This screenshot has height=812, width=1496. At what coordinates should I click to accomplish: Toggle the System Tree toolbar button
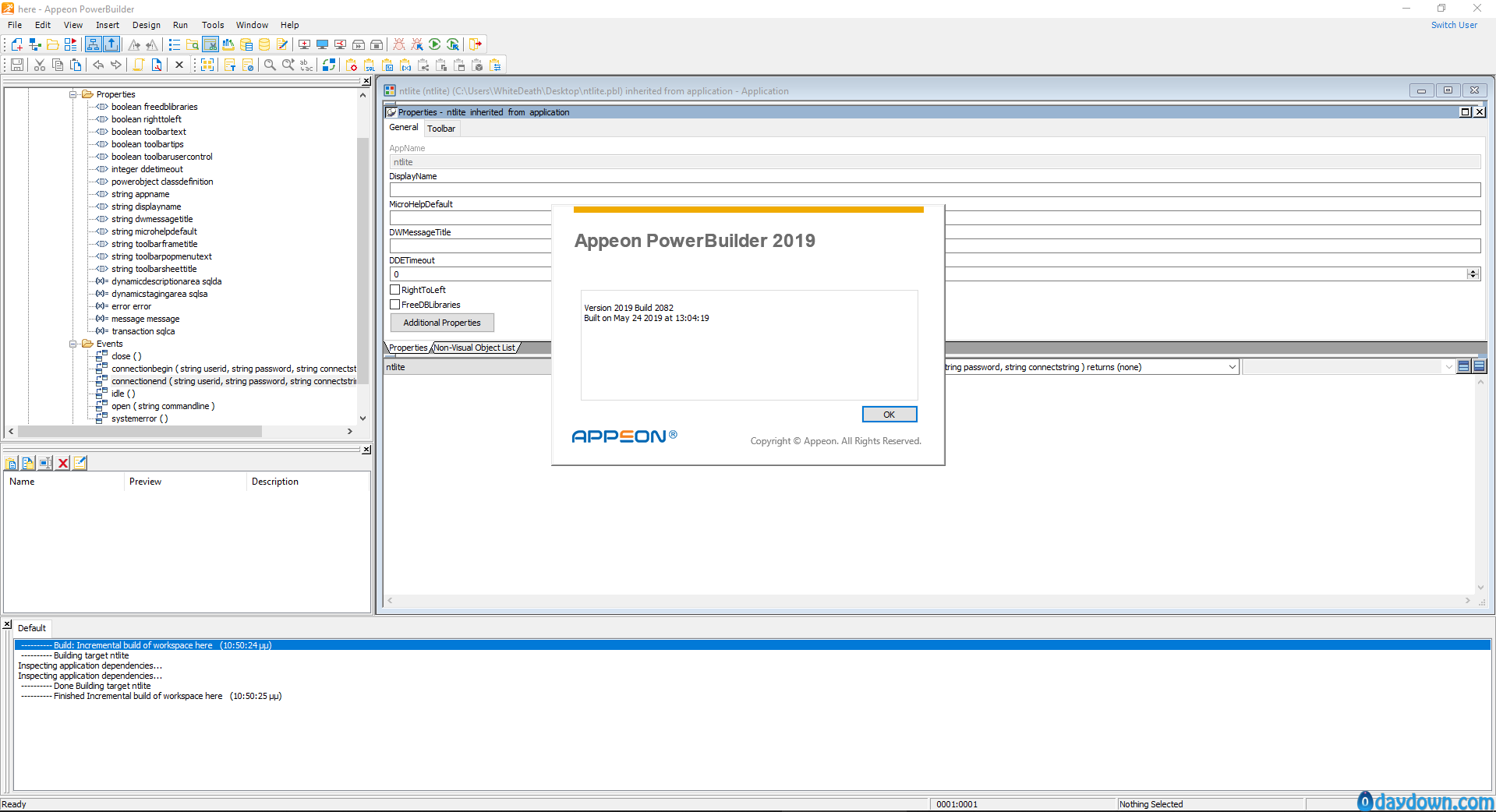94,44
